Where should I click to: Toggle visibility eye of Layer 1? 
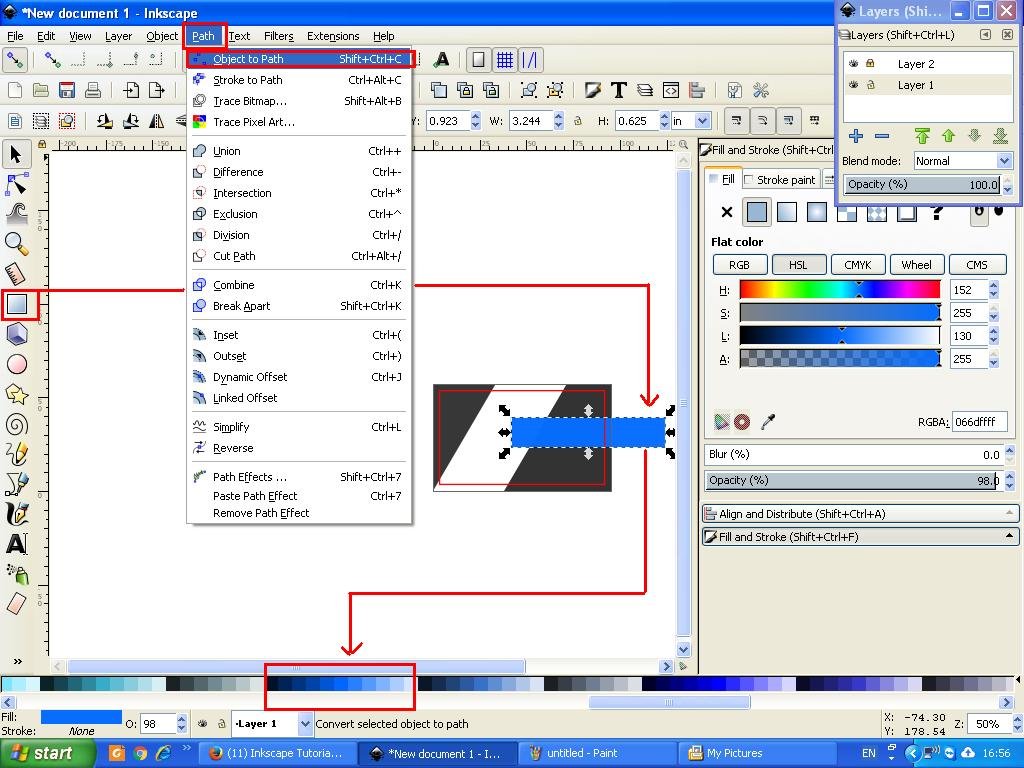tap(853, 85)
